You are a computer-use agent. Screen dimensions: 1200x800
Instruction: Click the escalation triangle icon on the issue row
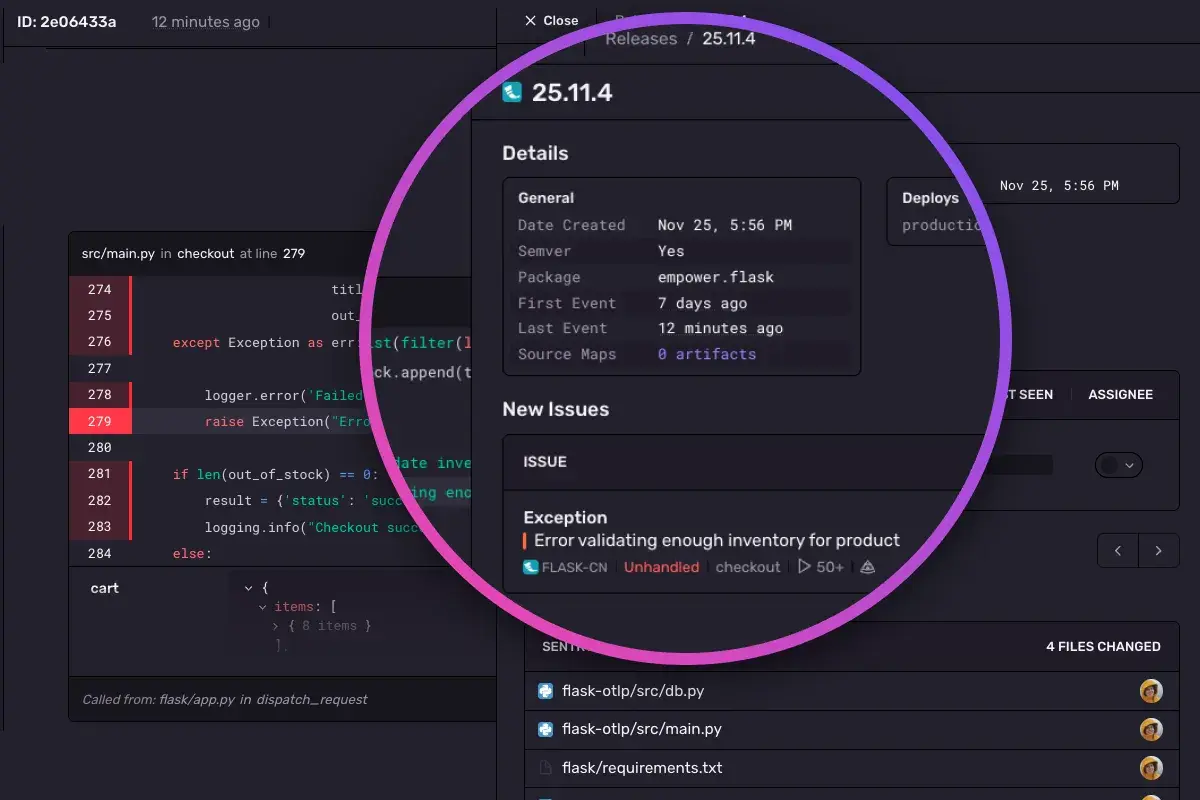click(x=866, y=566)
